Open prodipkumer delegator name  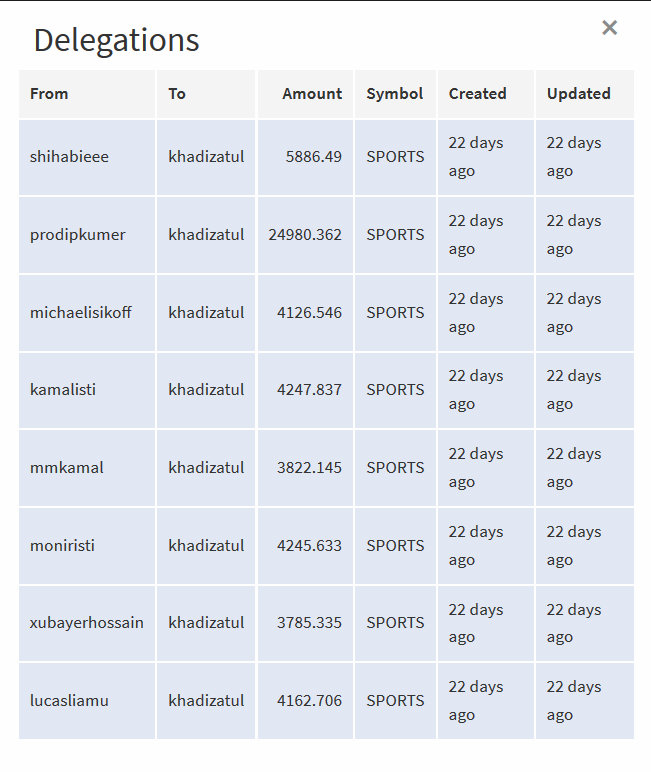point(77,235)
